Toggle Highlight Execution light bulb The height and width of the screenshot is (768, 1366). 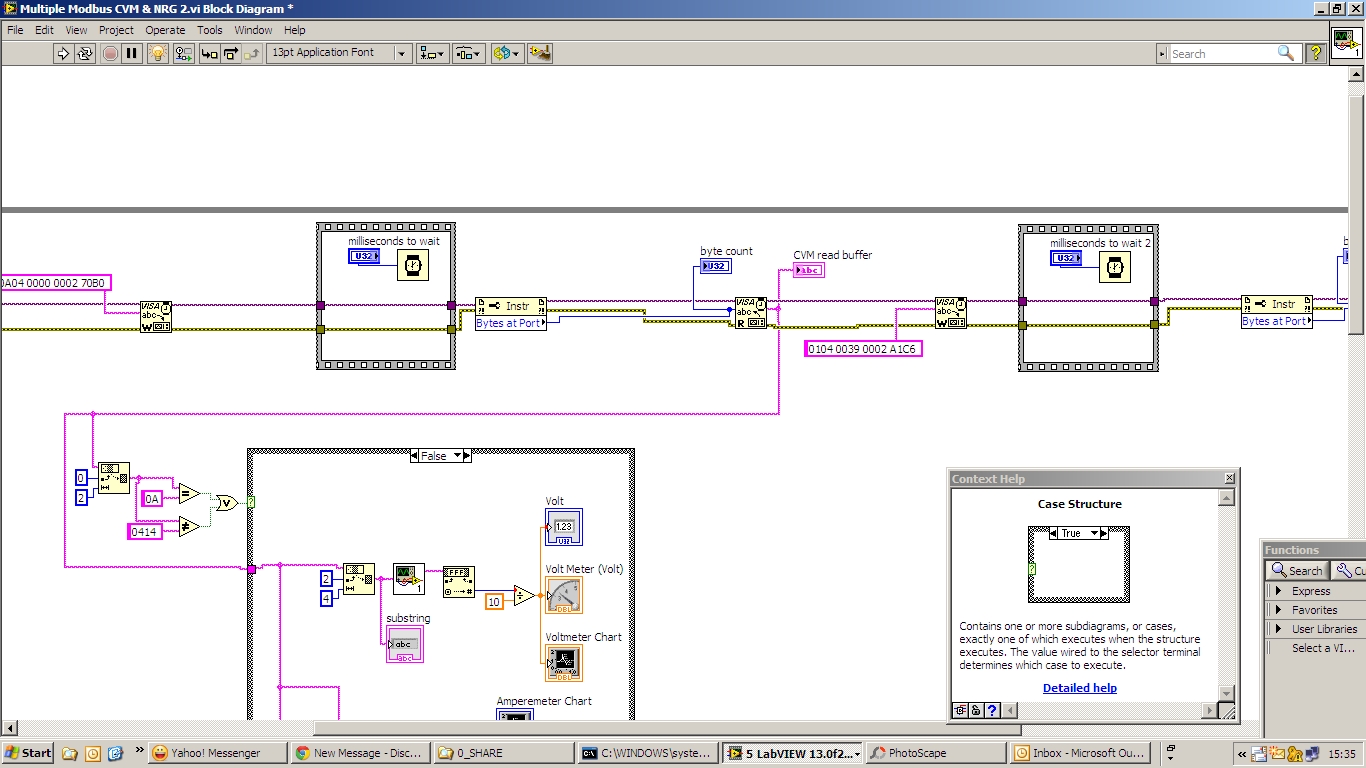[x=157, y=53]
